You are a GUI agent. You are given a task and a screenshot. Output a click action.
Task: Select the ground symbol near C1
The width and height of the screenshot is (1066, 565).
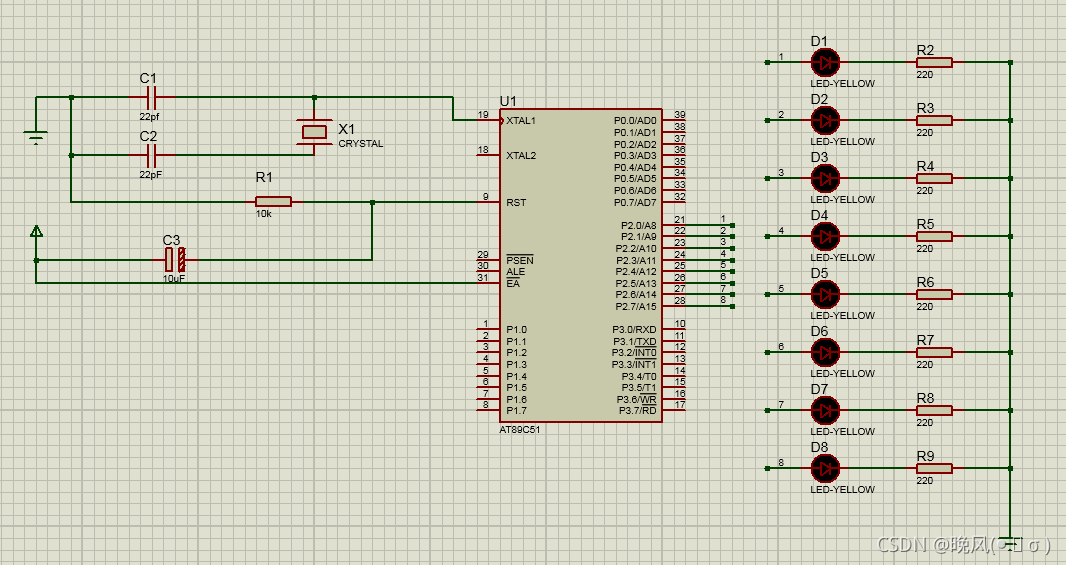(x=36, y=138)
